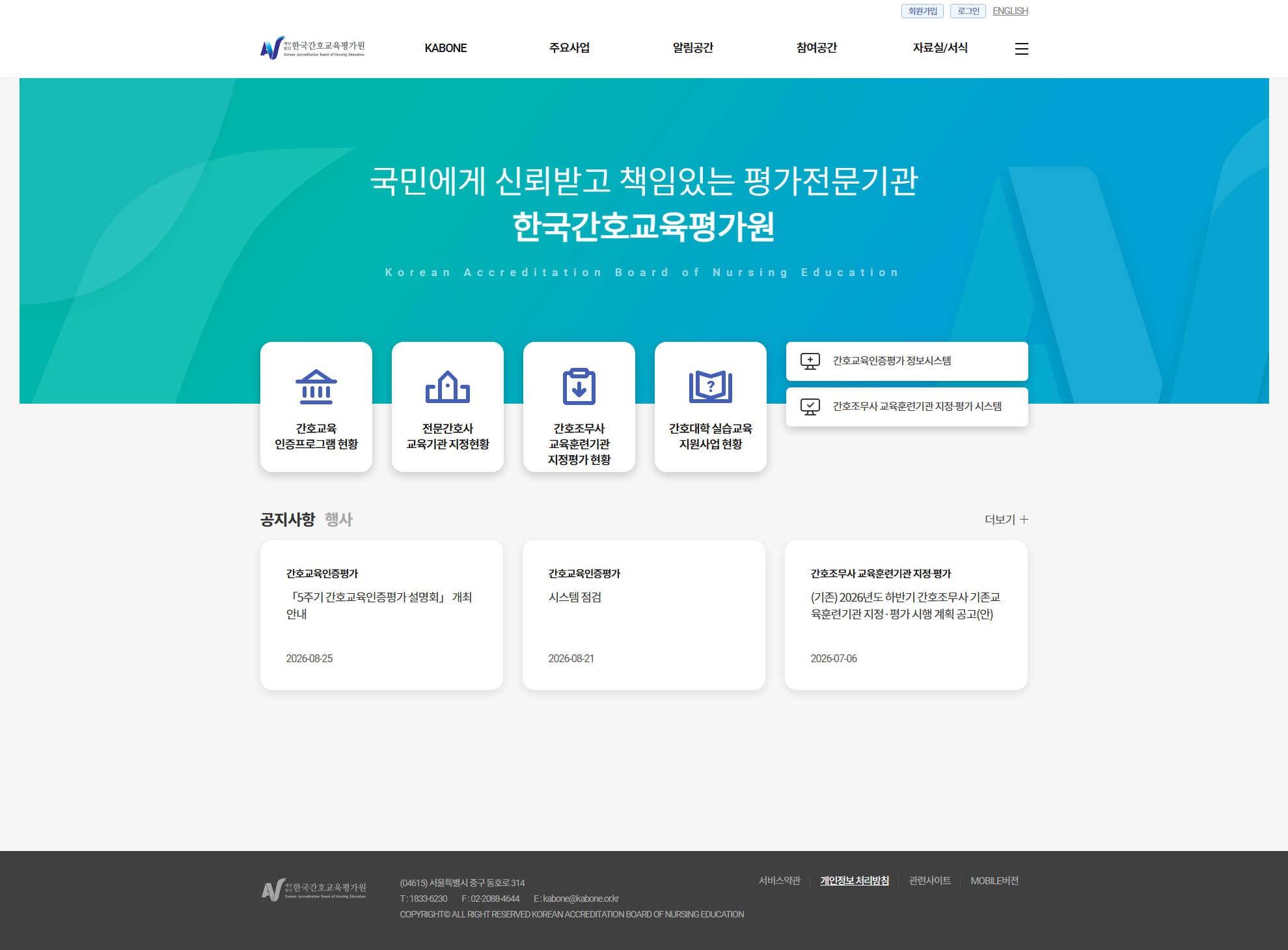Click the date 2026-08-25

pos(309,658)
